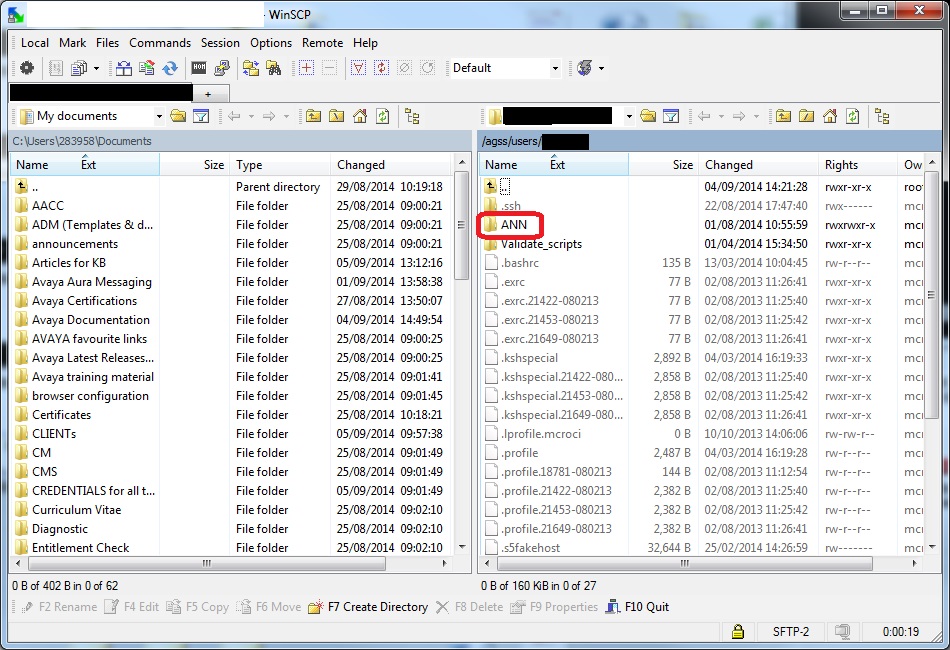Go to root directory in remote panel
This screenshot has height=650, width=950.
(x=806, y=116)
